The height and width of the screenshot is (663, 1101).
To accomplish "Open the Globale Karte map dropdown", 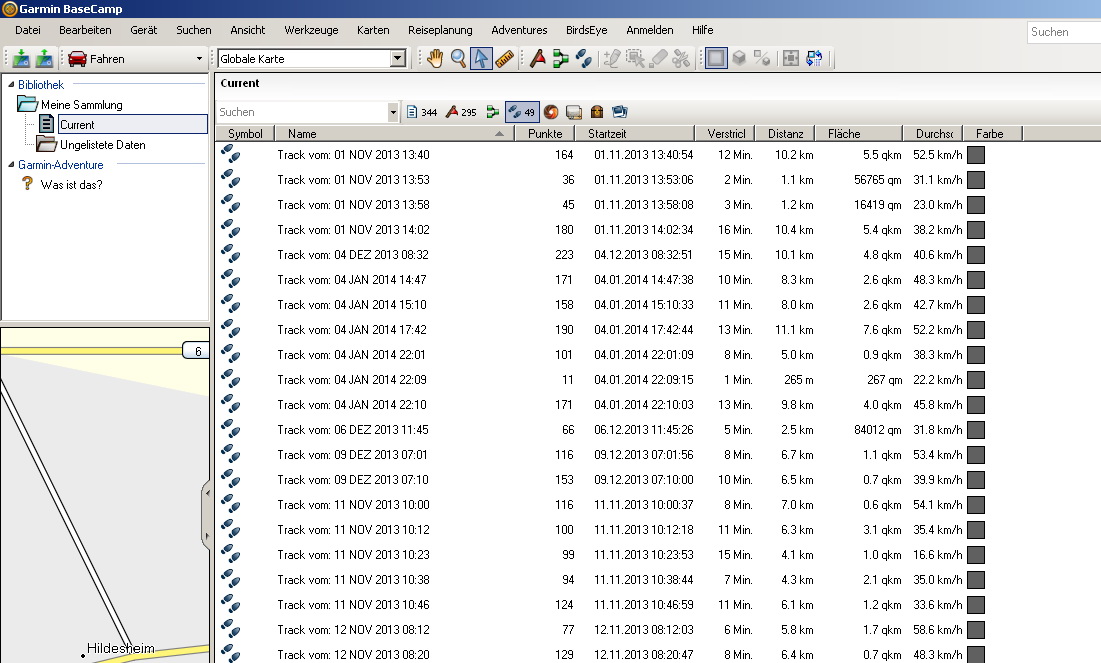I will [398, 59].
